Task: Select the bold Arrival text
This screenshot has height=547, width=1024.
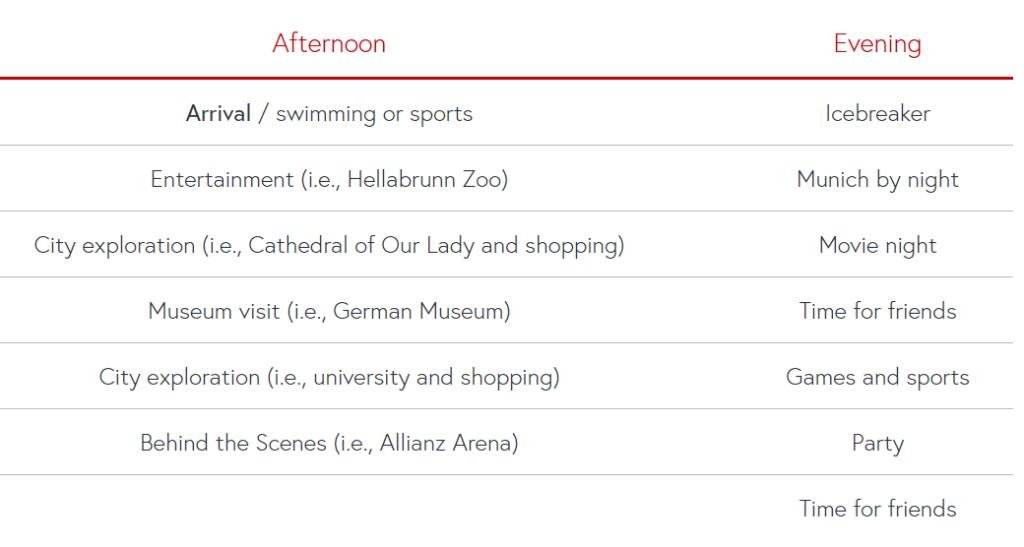Action: [218, 114]
